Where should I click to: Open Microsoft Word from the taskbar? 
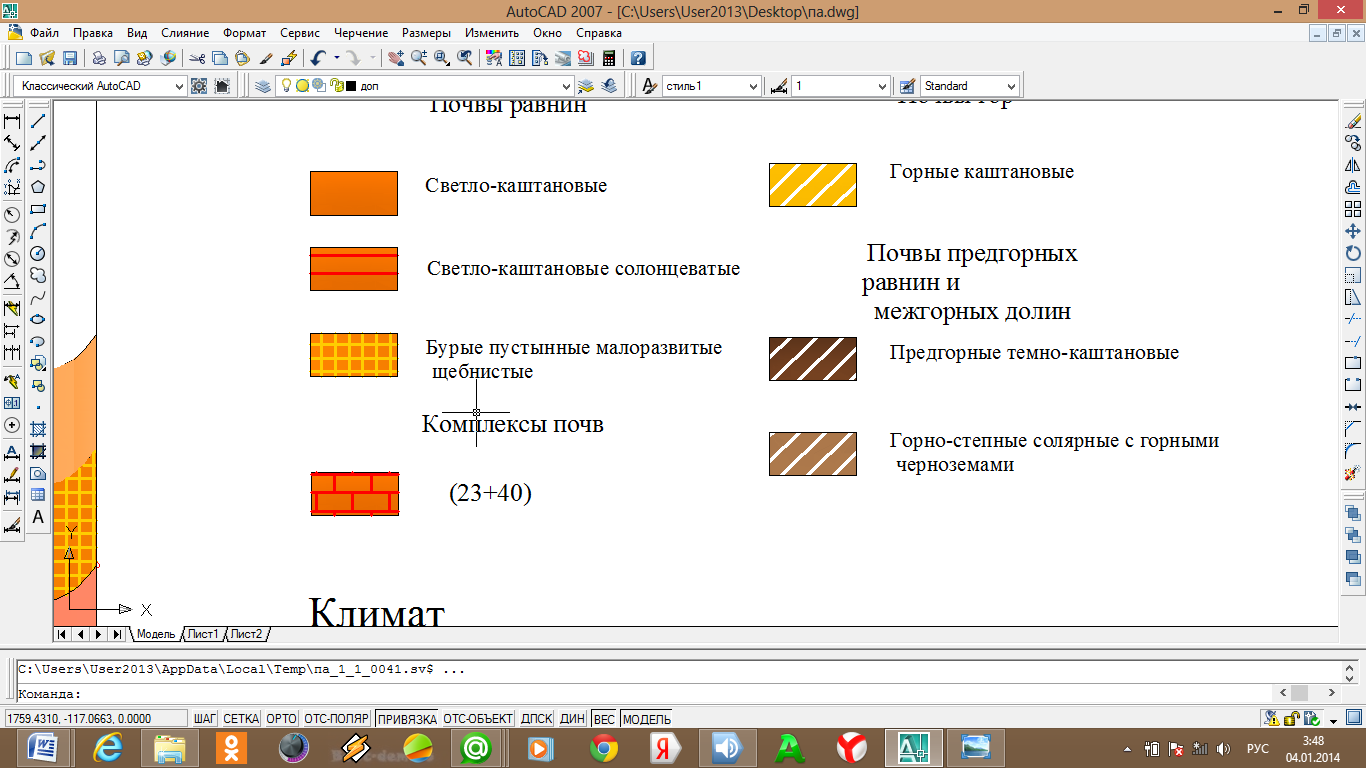click(44, 747)
